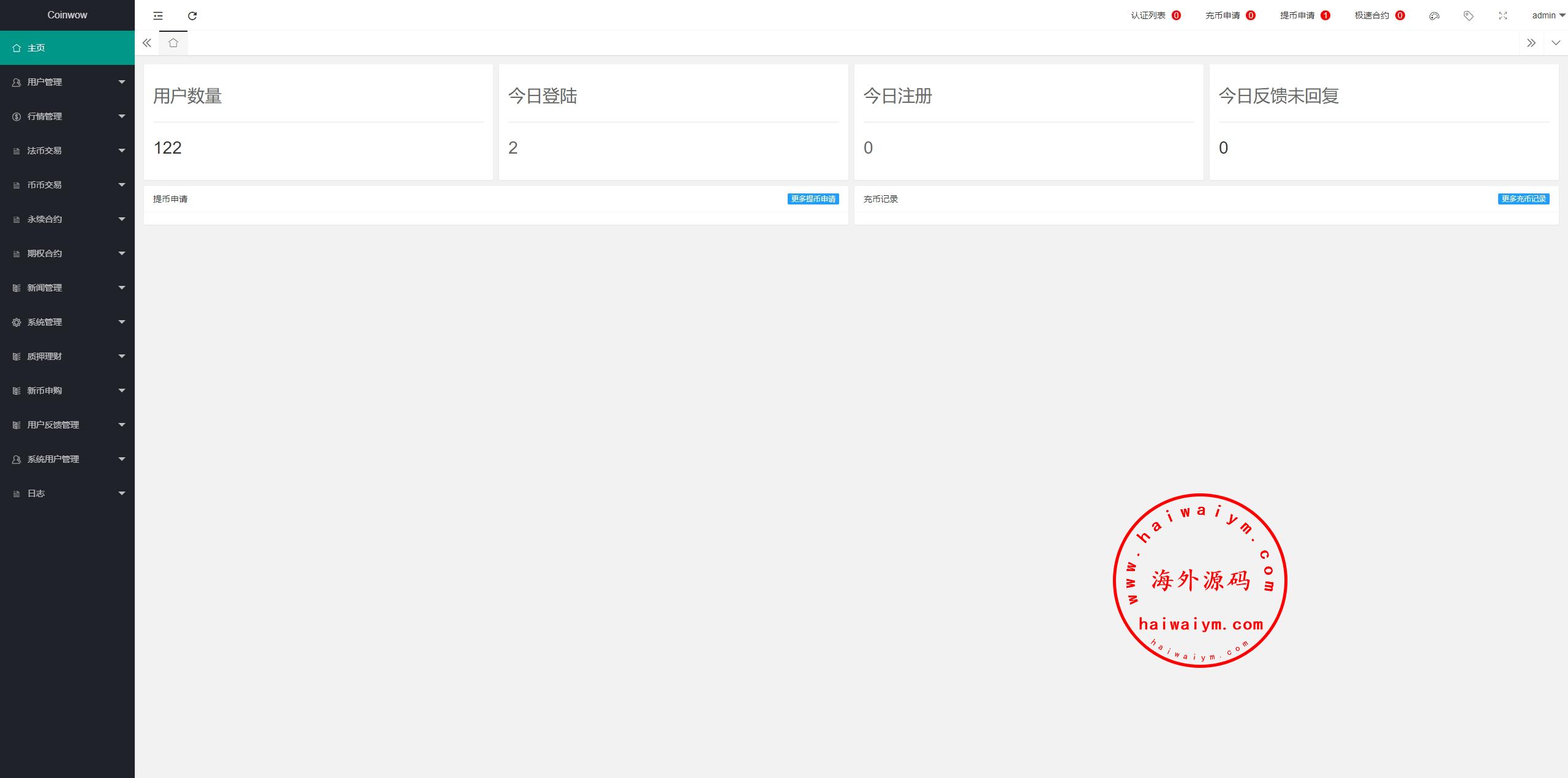Click the 更多充币记录 button
The width and height of the screenshot is (1568, 778).
click(1523, 199)
